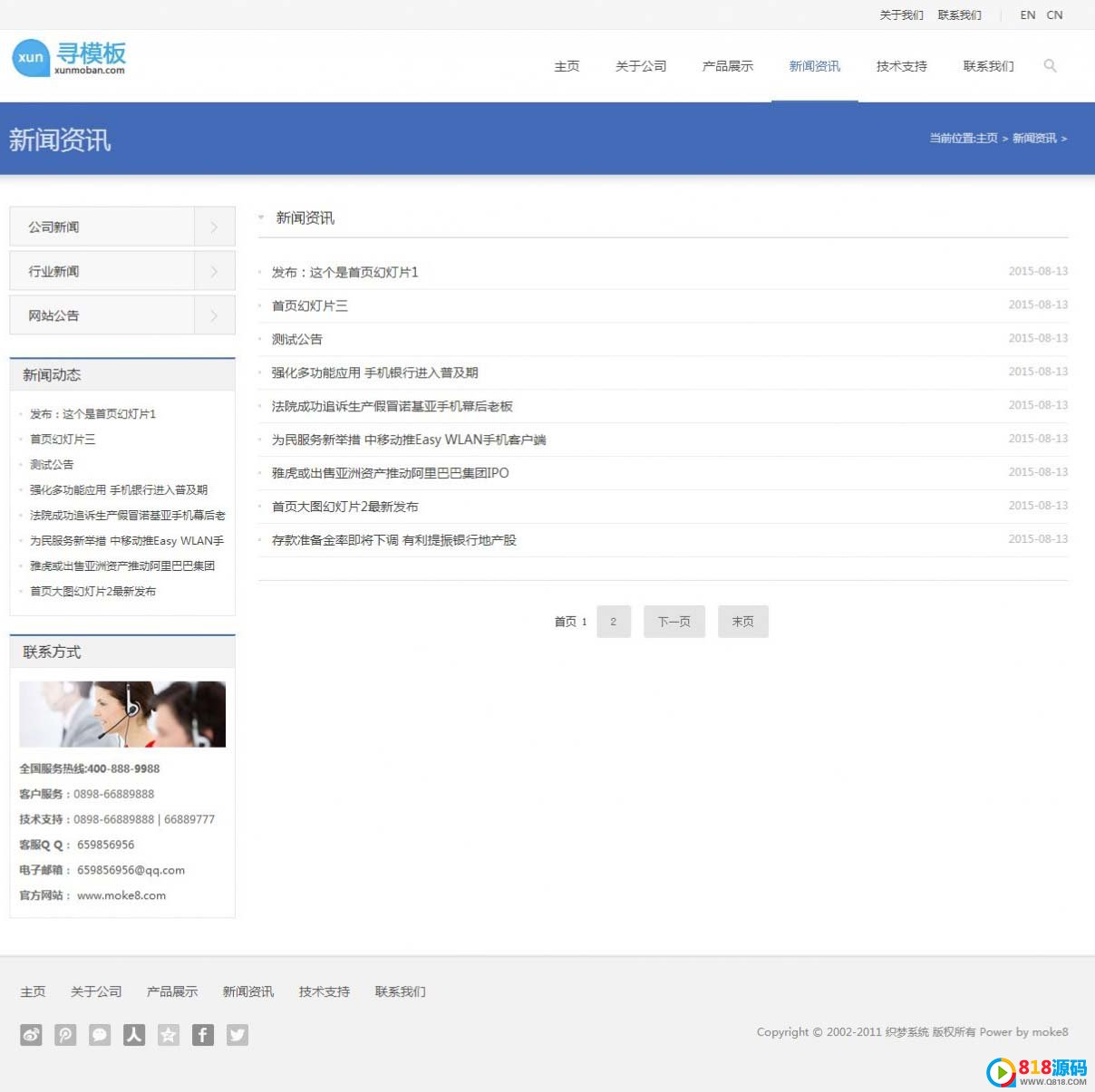
Task: Click the 下一页 next page button
Action: (674, 622)
